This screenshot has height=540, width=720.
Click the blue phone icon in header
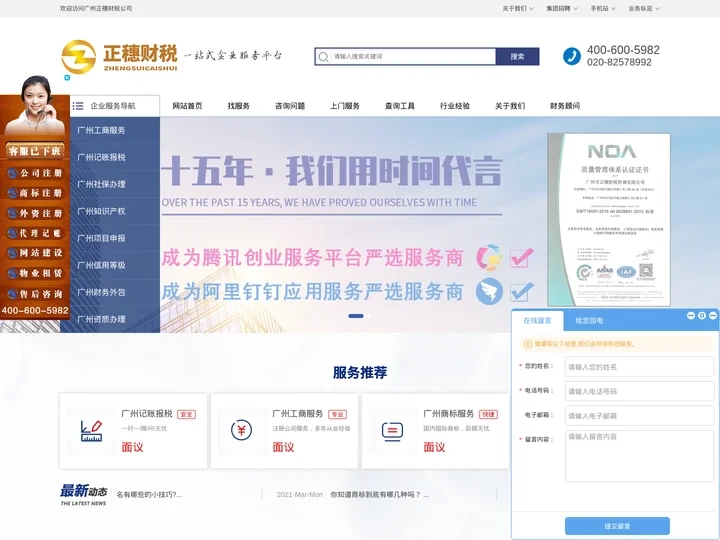click(x=572, y=56)
